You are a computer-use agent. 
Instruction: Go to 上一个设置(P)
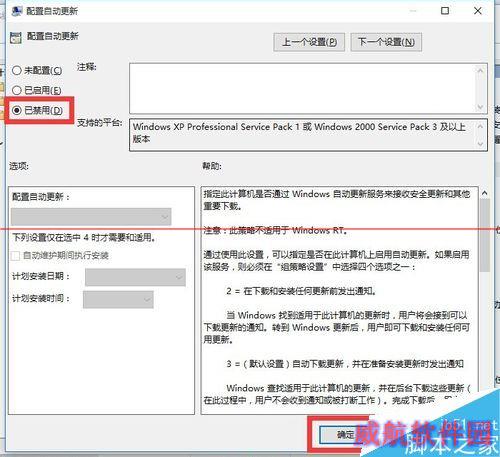[x=309, y=42]
